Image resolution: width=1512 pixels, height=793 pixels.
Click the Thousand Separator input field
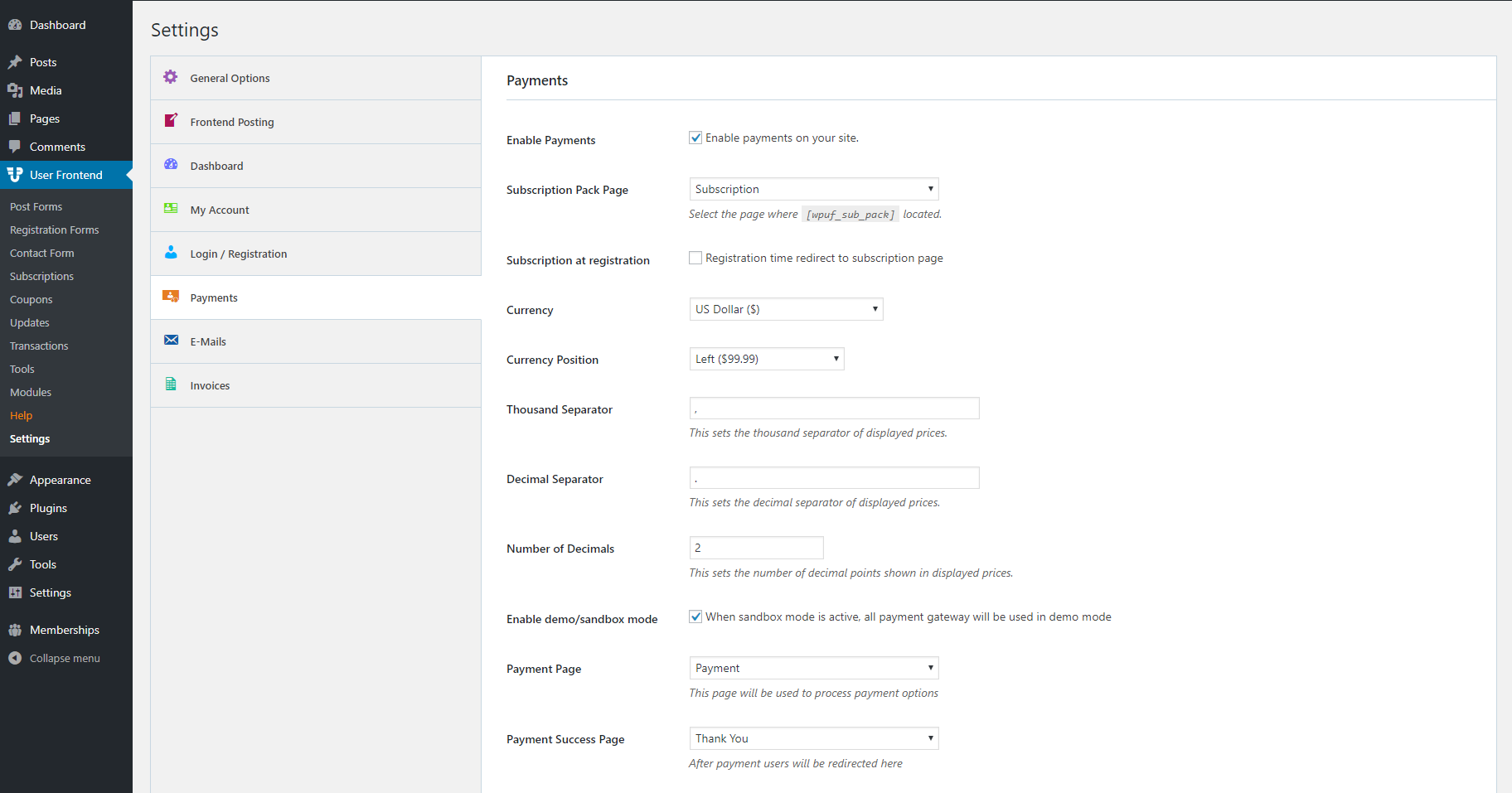click(x=834, y=408)
